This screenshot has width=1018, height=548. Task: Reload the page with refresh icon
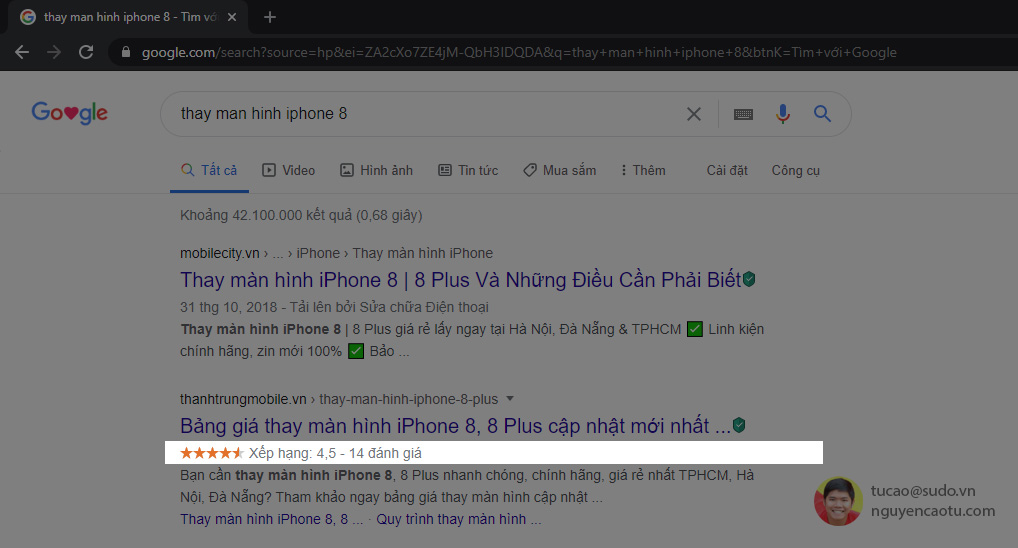86,53
